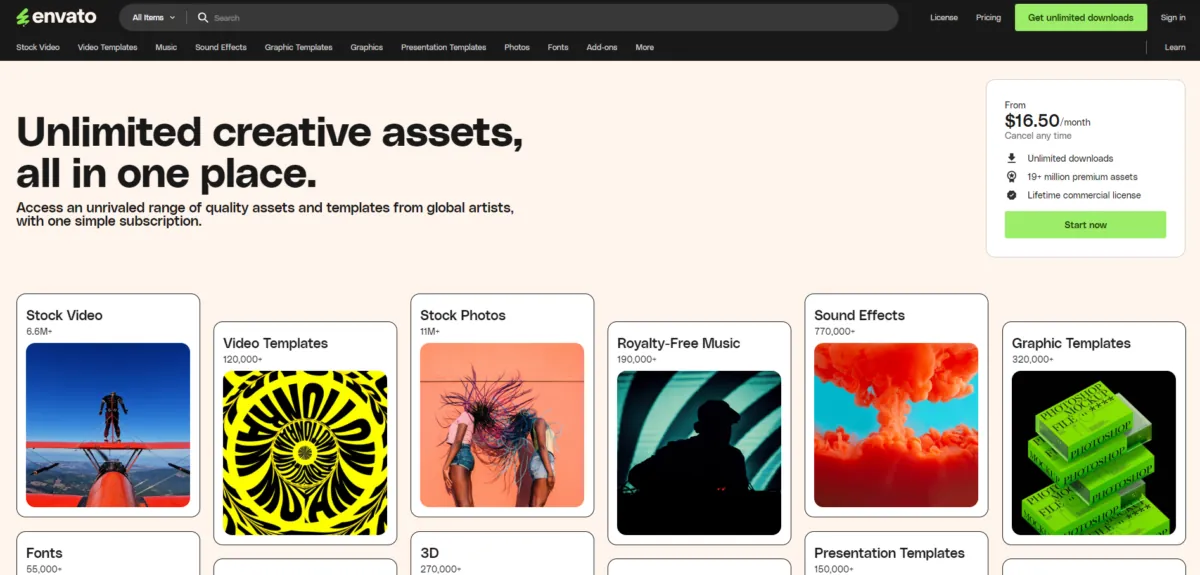This screenshot has height=575, width=1200.
Task: Click the Sound Effects card title
Action: point(859,315)
